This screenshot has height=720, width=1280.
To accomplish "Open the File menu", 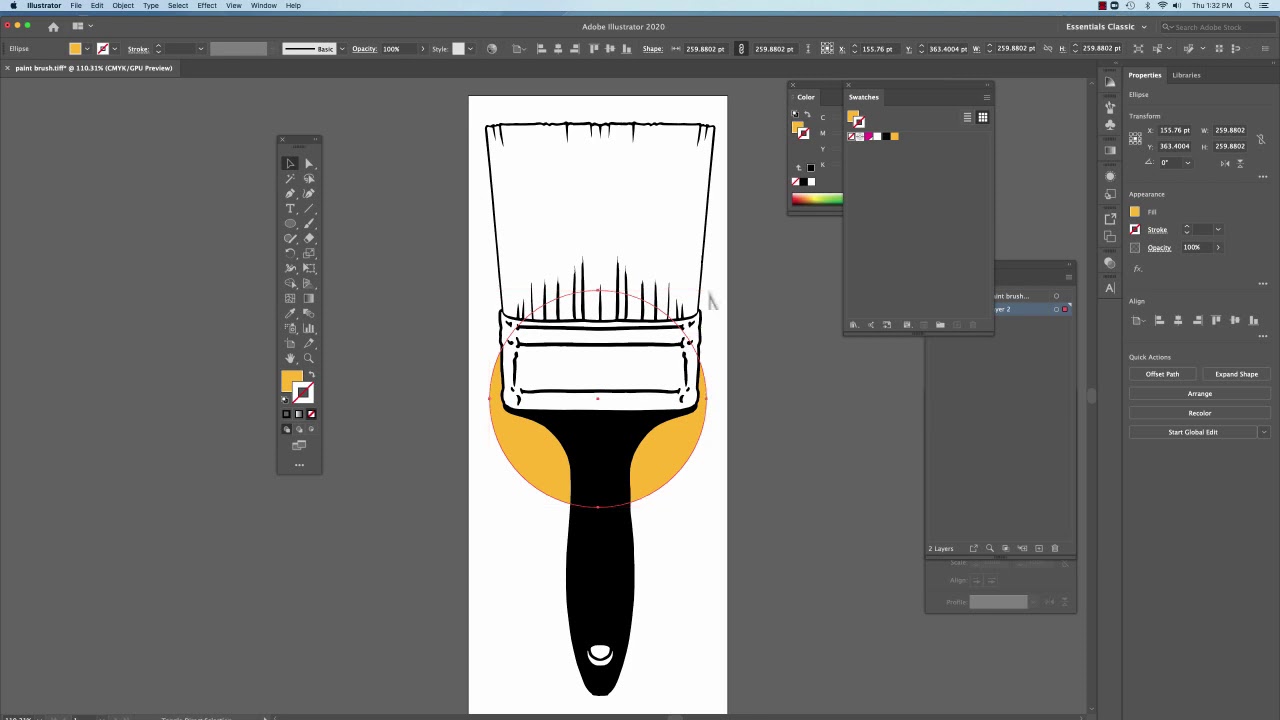I will pyautogui.click(x=76, y=6).
